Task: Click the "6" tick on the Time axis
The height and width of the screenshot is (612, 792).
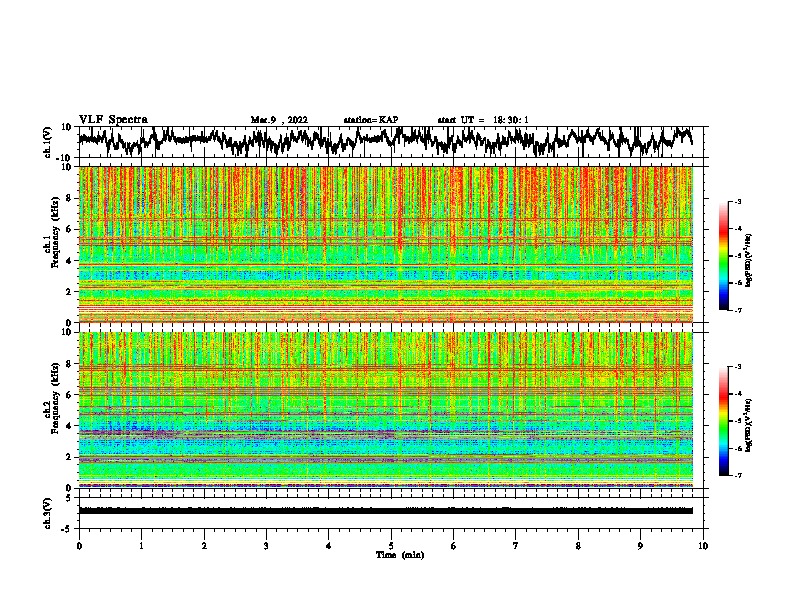Action: 454,546
